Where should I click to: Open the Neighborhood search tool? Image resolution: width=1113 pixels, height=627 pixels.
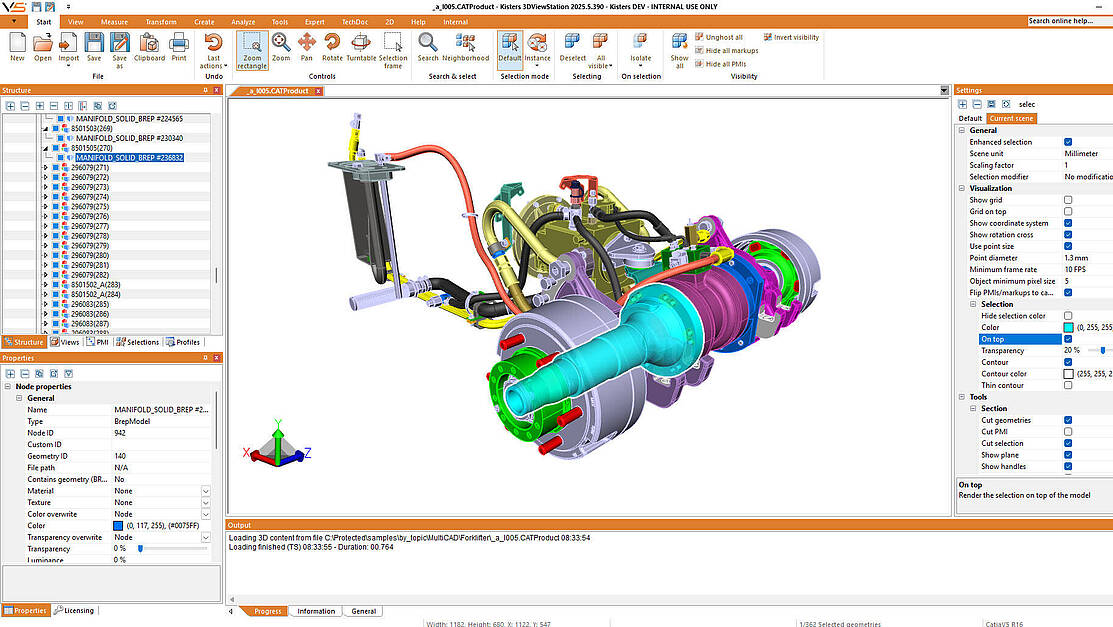click(x=465, y=46)
